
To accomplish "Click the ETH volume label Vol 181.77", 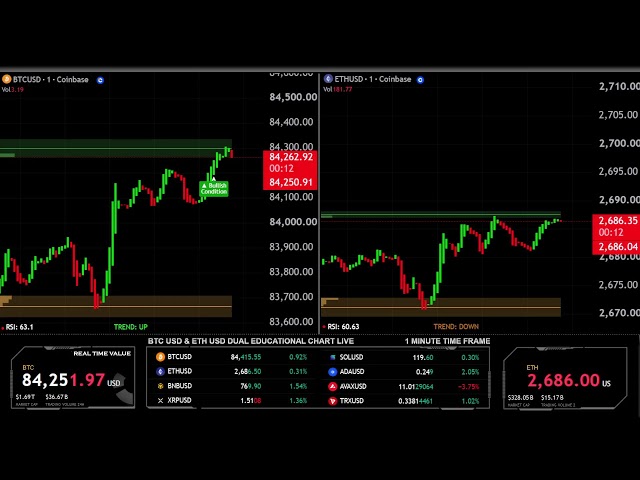I will click(338, 89).
